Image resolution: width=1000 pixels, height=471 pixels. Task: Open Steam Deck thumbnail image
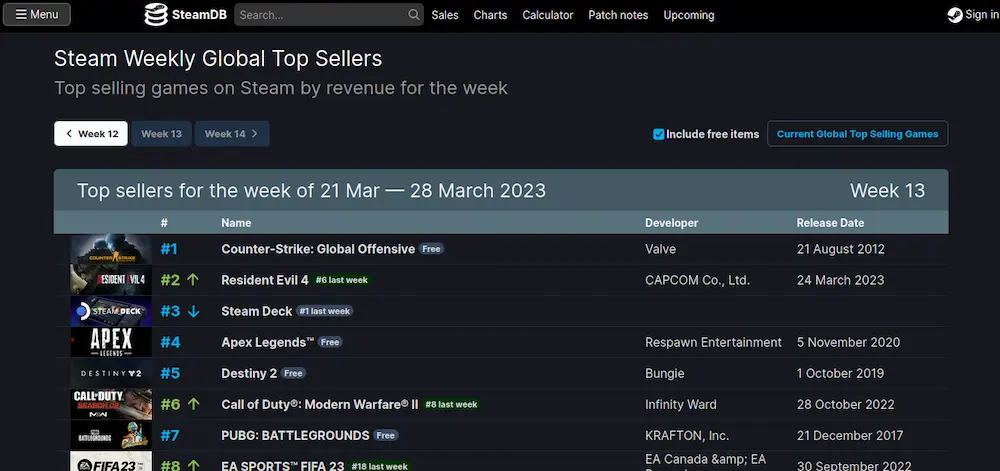point(111,312)
